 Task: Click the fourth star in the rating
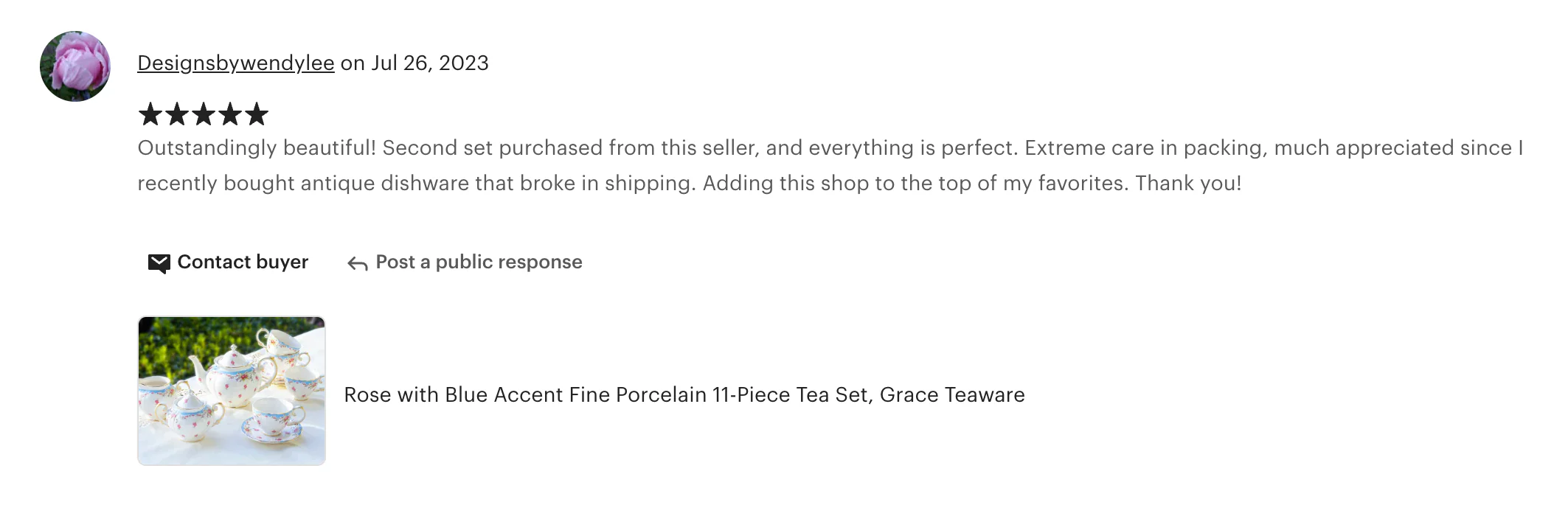coord(230,114)
